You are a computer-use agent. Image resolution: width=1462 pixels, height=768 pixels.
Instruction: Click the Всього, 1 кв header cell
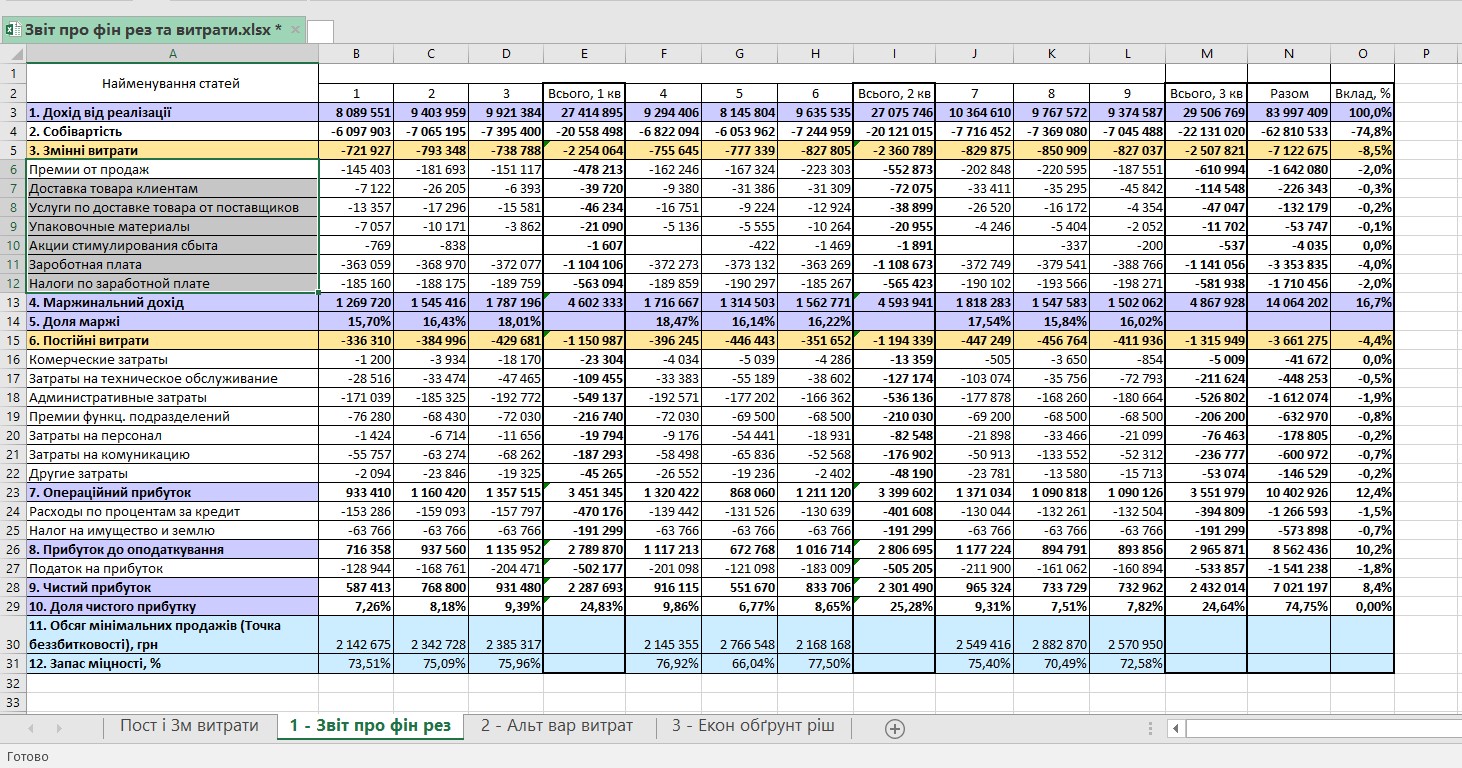(x=584, y=93)
